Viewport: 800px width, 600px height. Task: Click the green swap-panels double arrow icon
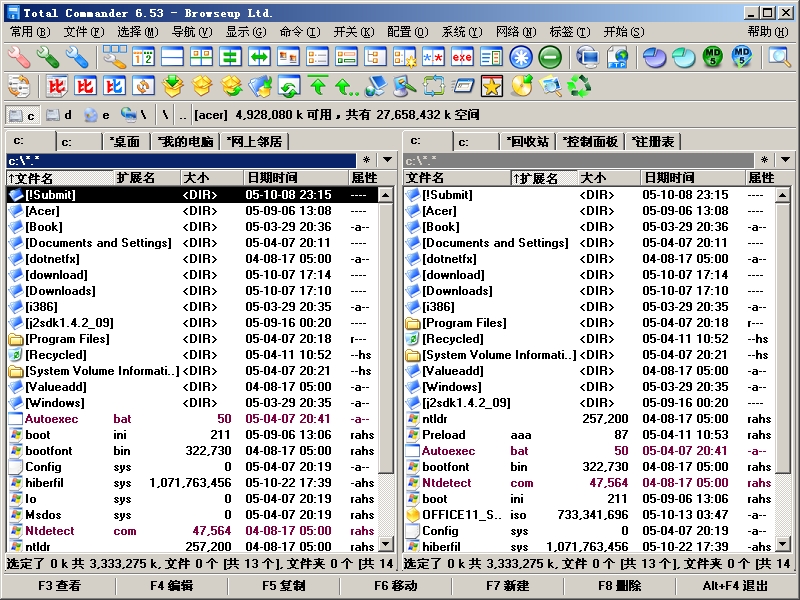259,57
